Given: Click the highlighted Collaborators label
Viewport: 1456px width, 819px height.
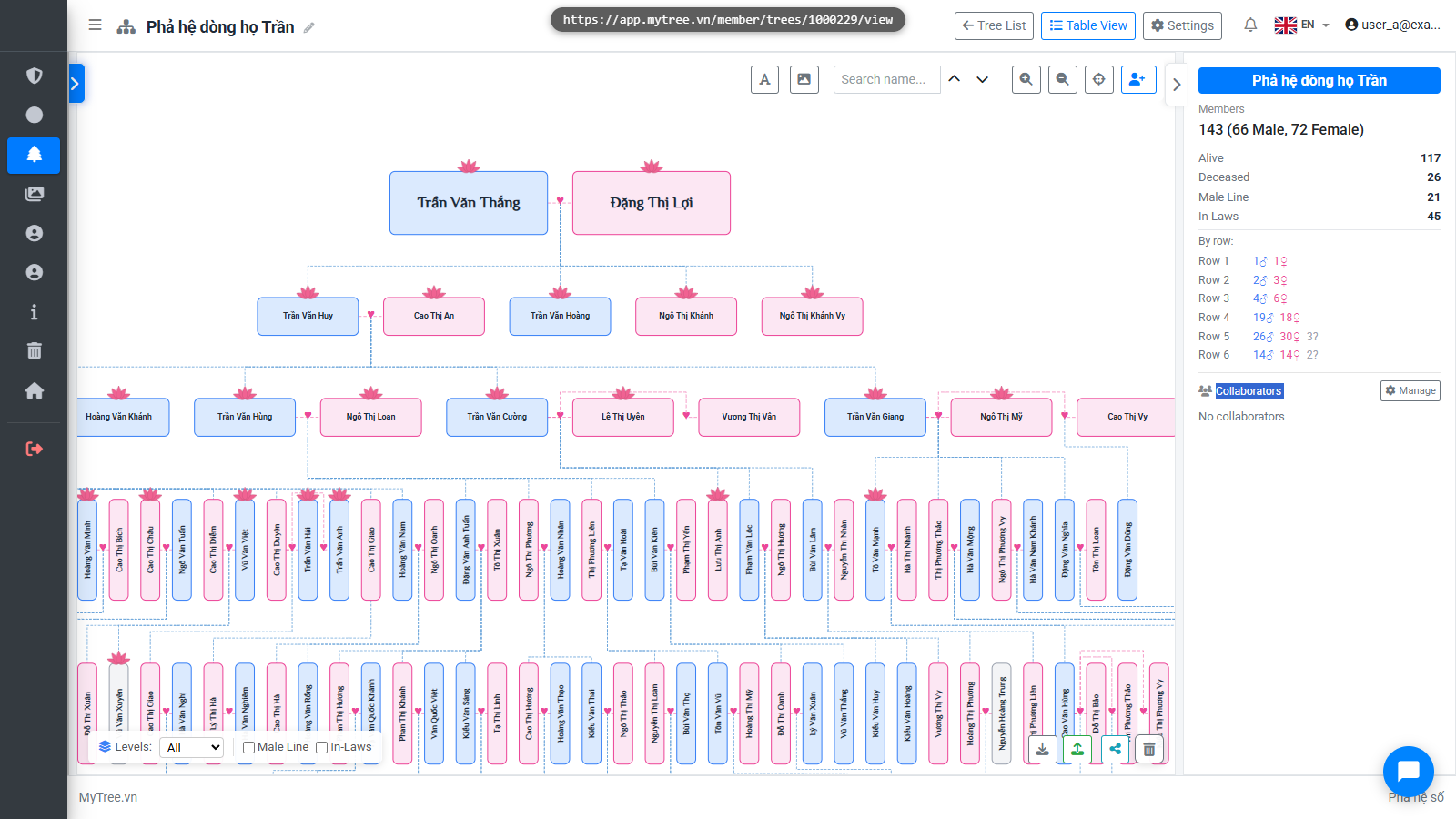Looking at the screenshot, I should coord(1249,391).
